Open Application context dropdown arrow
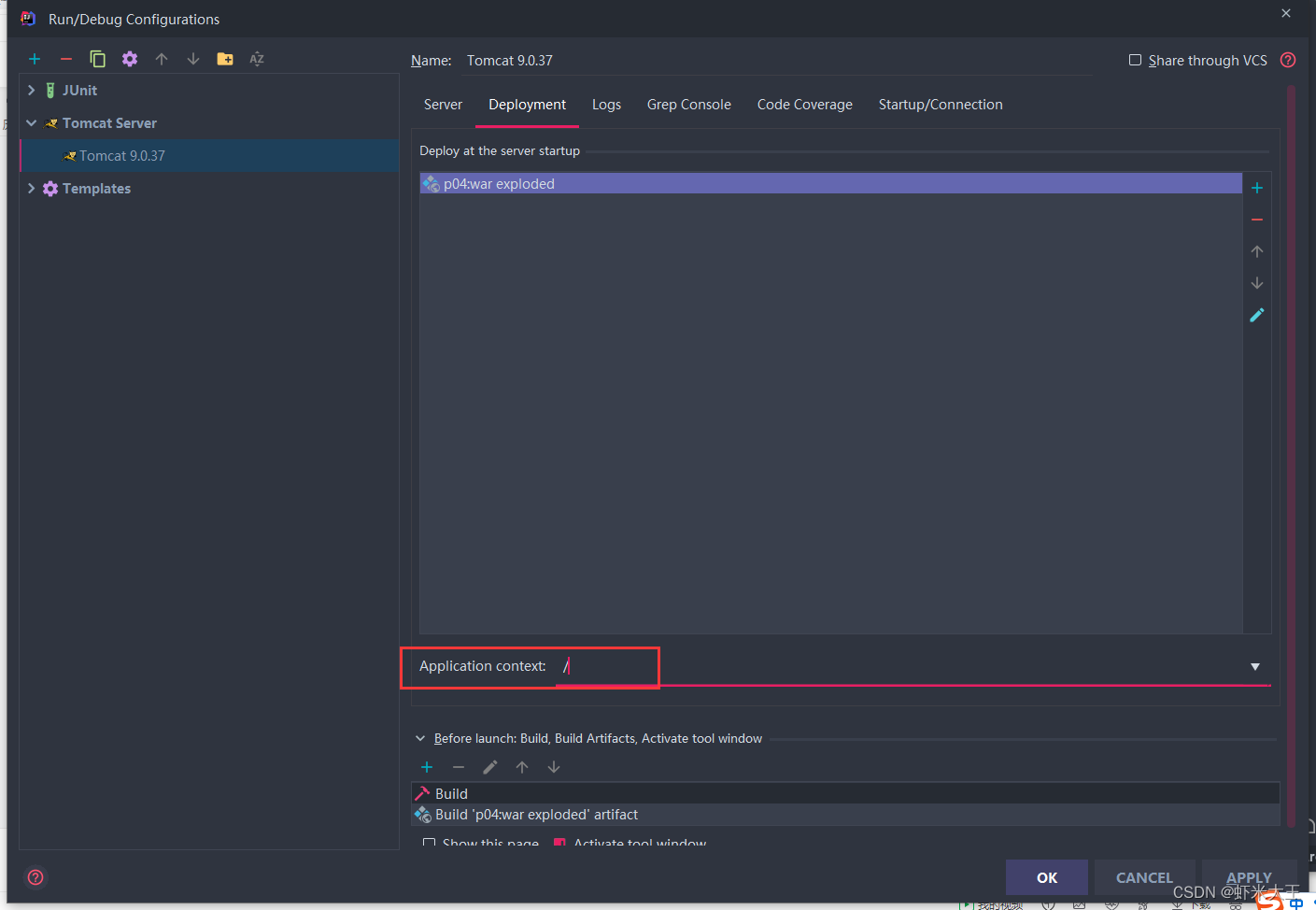1316x910 pixels. (x=1255, y=666)
